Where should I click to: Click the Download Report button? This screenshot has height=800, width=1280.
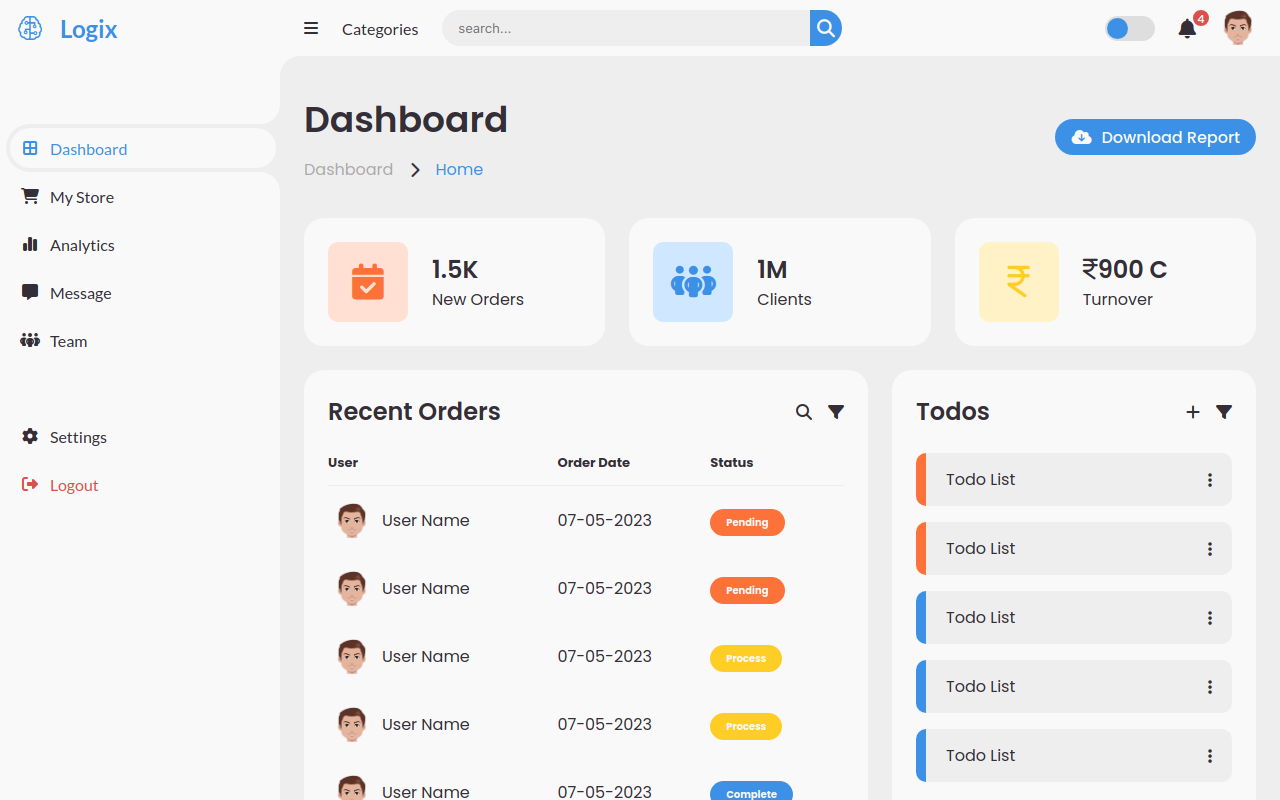(1155, 138)
